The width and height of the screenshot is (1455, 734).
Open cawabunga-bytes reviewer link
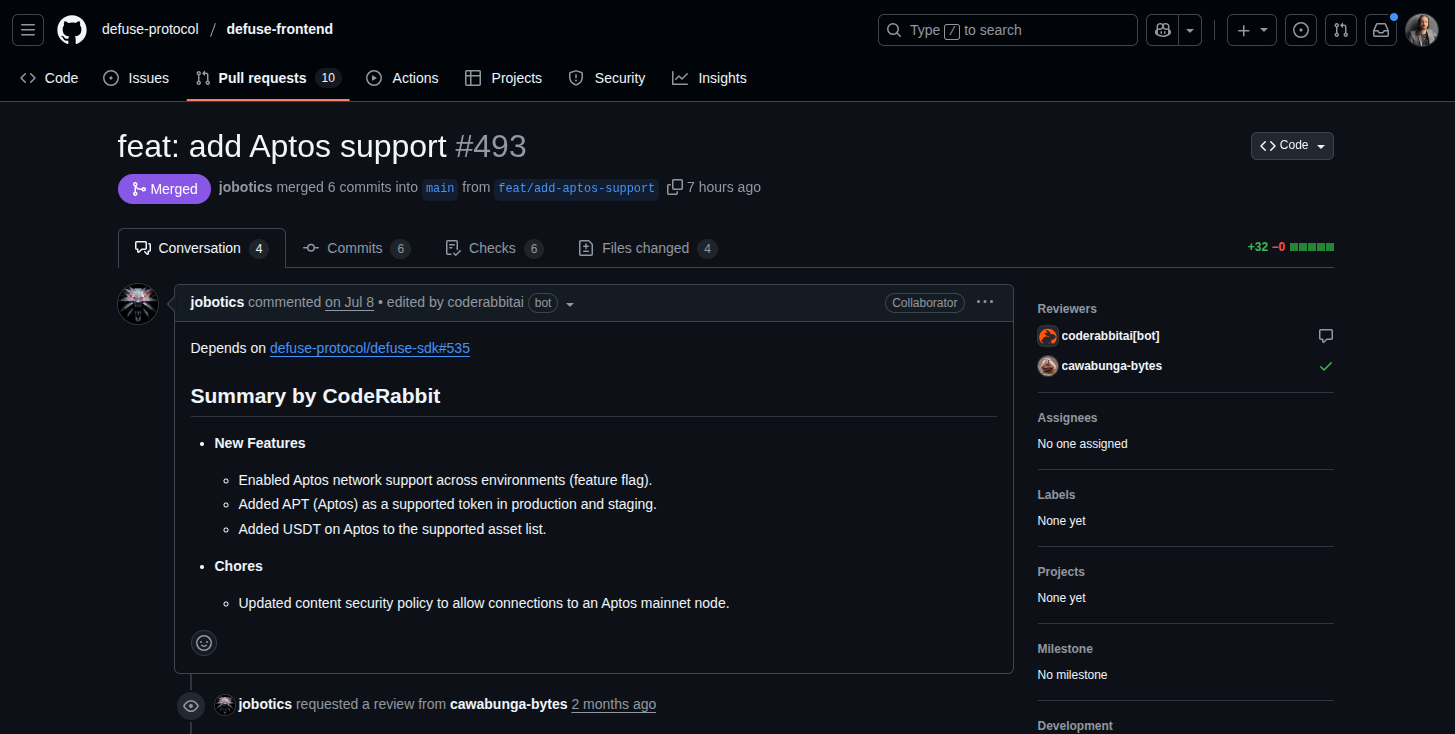1112,366
